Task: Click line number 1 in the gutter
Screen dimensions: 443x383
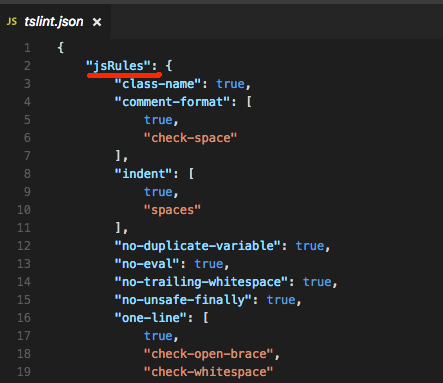Action: point(27,48)
